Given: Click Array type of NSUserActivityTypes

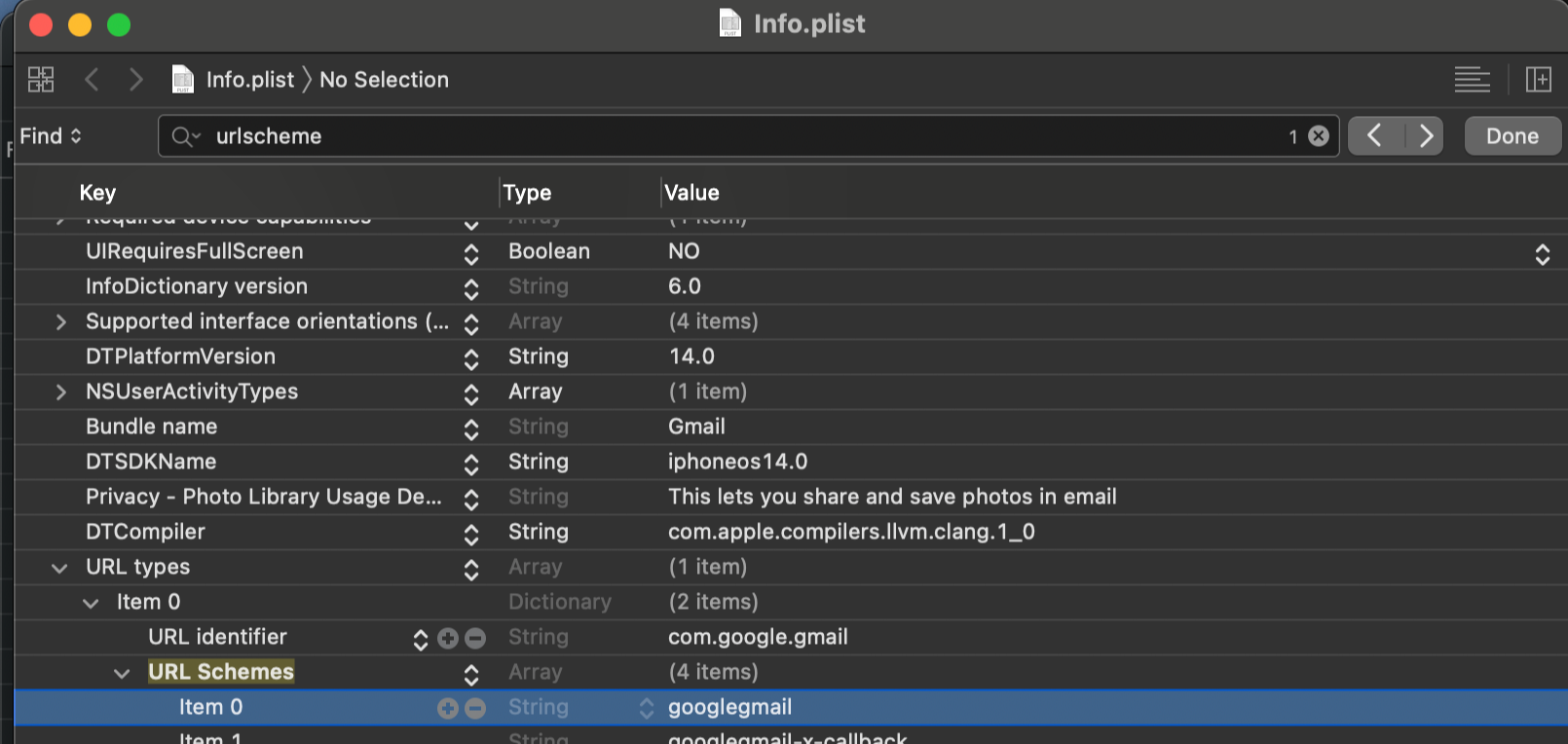Looking at the screenshot, I should [x=536, y=391].
